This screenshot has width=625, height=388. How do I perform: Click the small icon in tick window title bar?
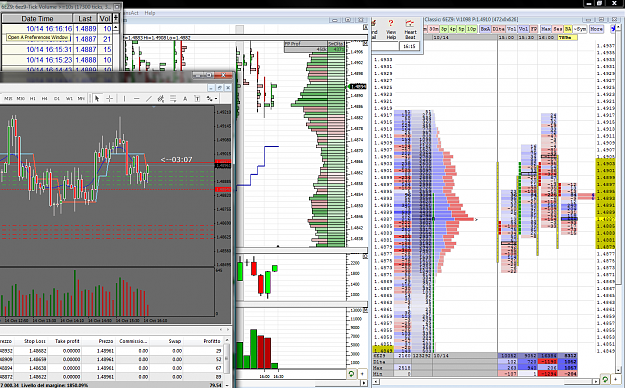(x=117, y=7)
